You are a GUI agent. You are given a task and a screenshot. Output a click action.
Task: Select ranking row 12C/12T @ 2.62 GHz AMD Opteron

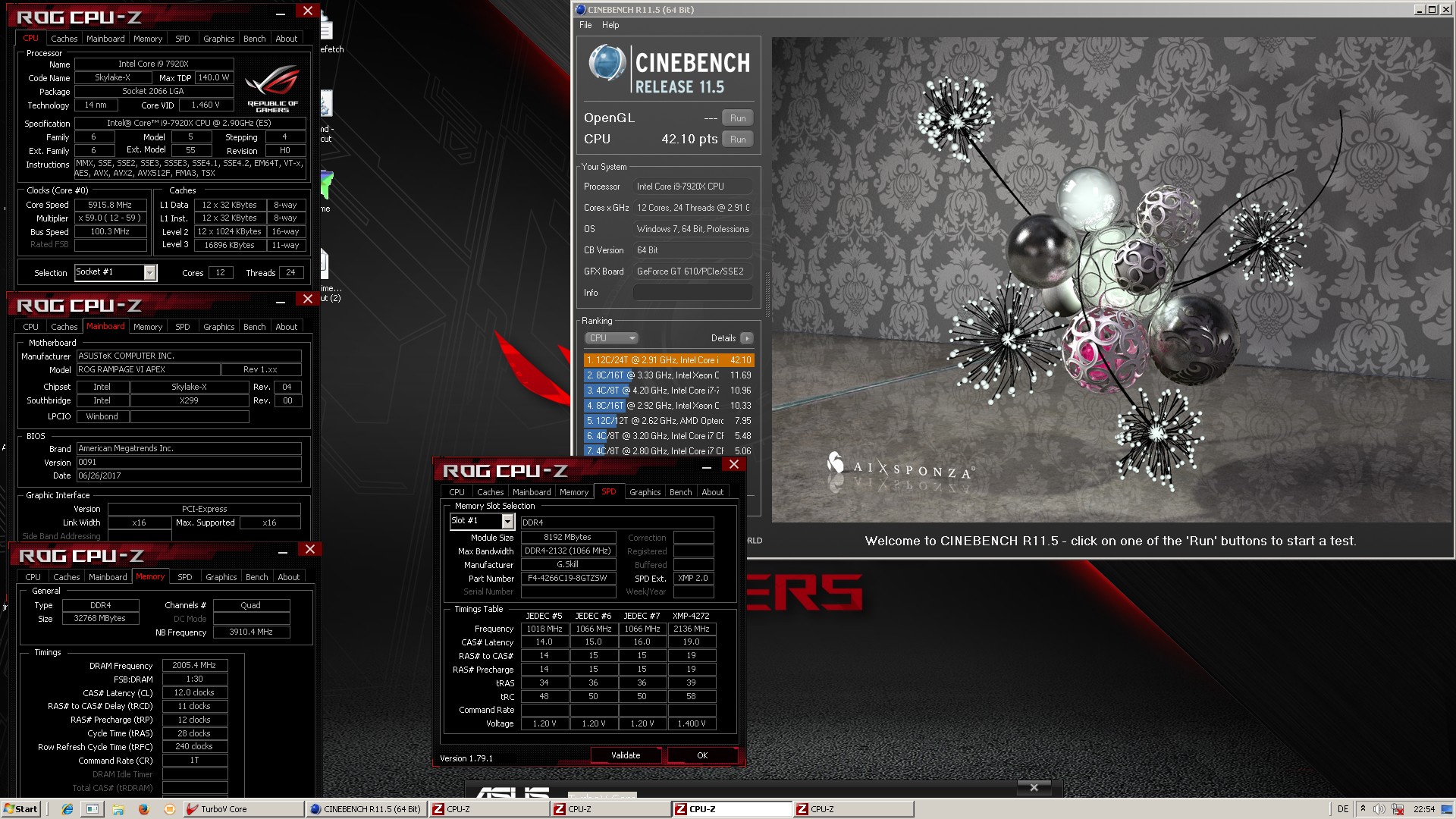[x=669, y=421]
